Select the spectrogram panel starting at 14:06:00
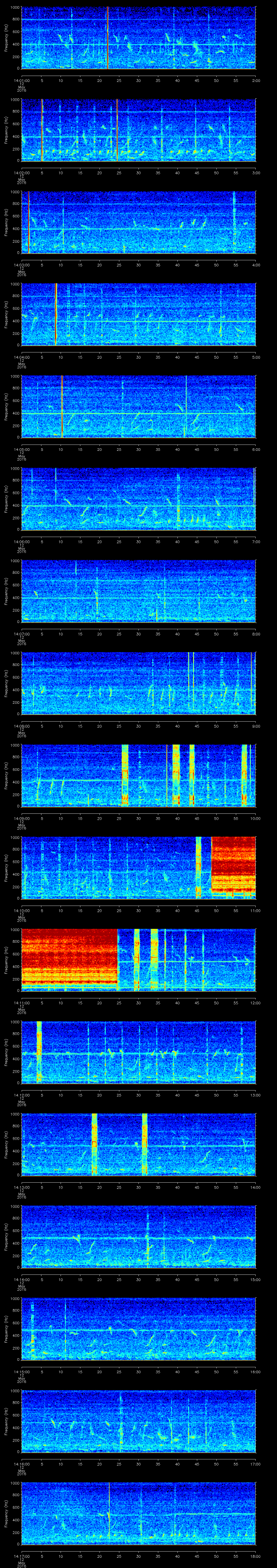Viewport: 277px width, 1568px height. coord(139,499)
